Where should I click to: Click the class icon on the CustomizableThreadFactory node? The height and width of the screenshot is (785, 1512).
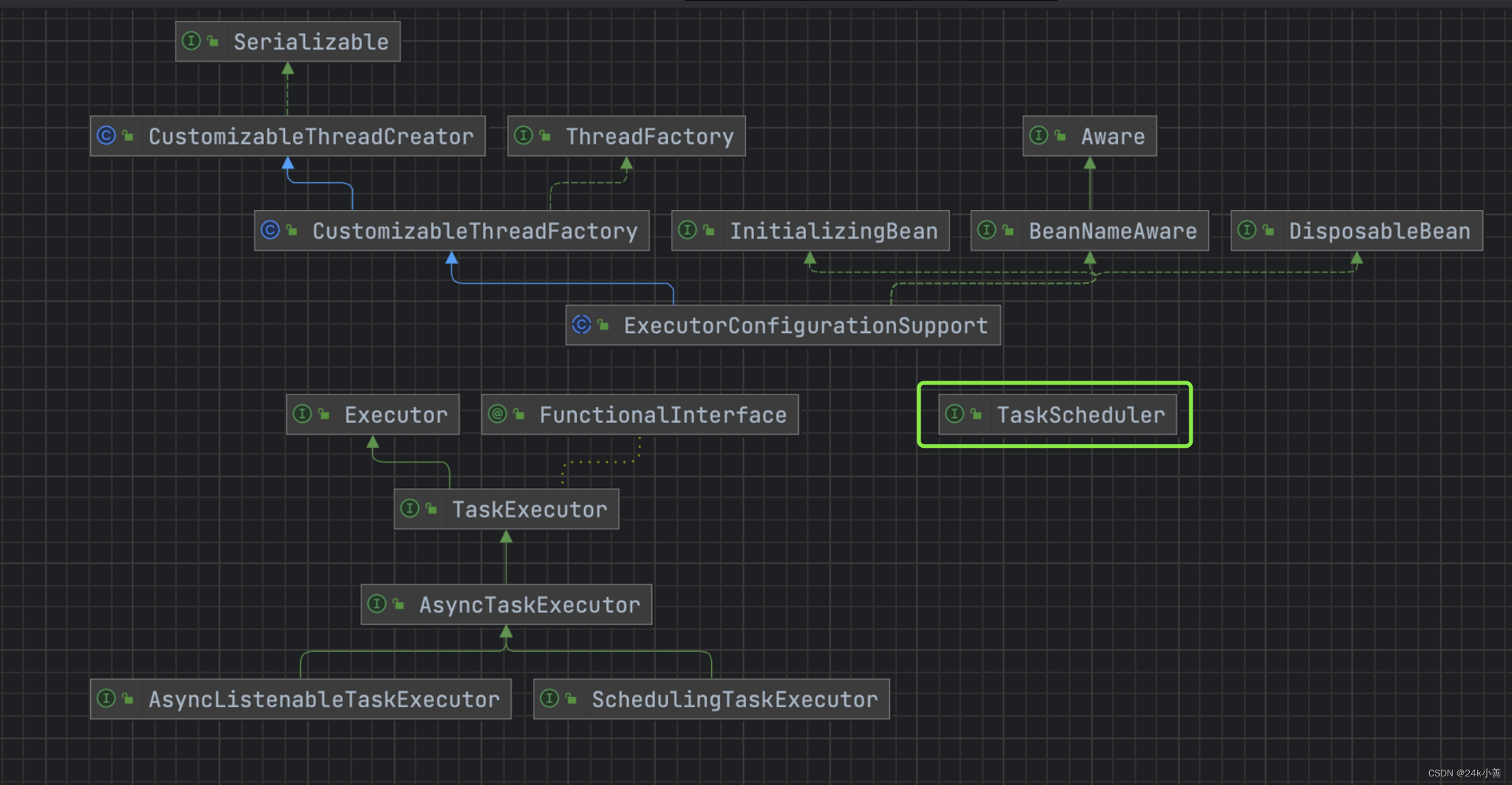tap(270, 230)
